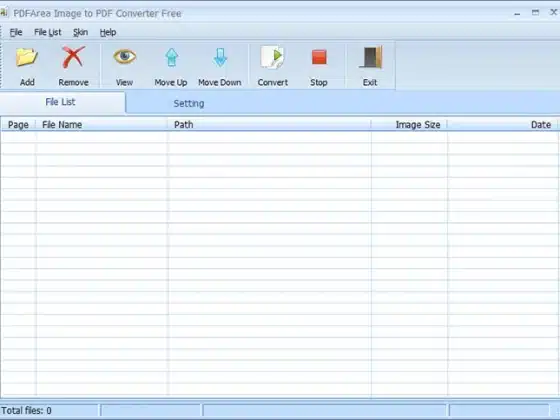
Task: Sort by the Page column header
Action: click(x=18, y=125)
